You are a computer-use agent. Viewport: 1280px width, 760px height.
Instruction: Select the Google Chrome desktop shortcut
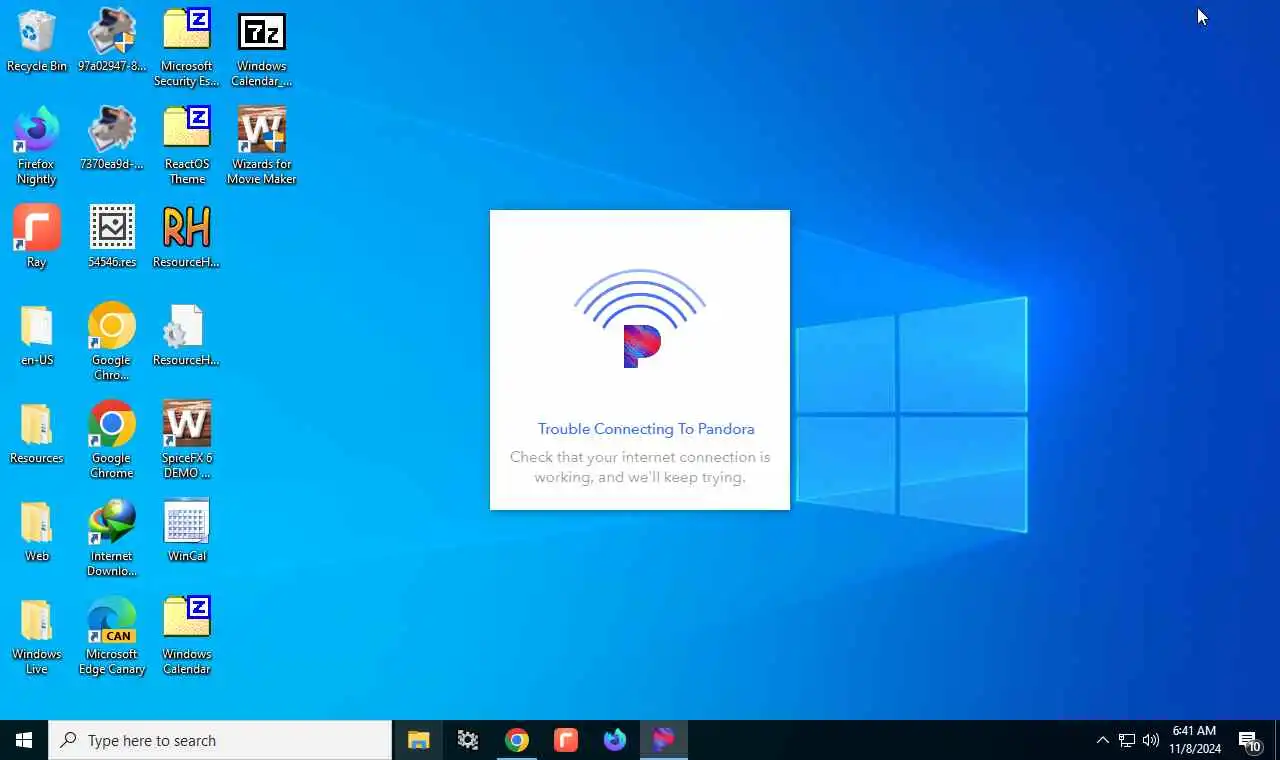112,439
